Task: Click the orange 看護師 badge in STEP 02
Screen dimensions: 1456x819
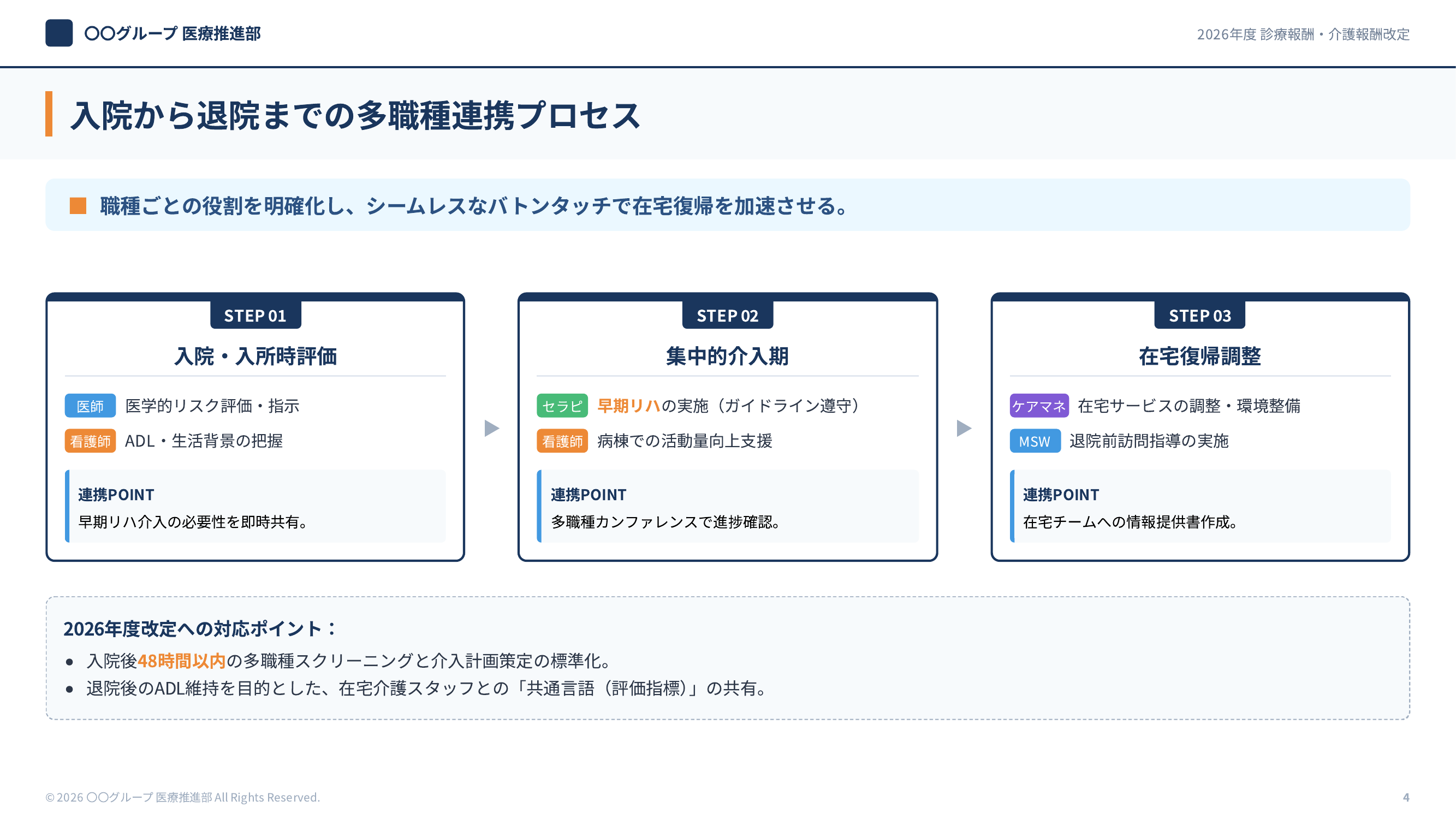Action: (562, 441)
